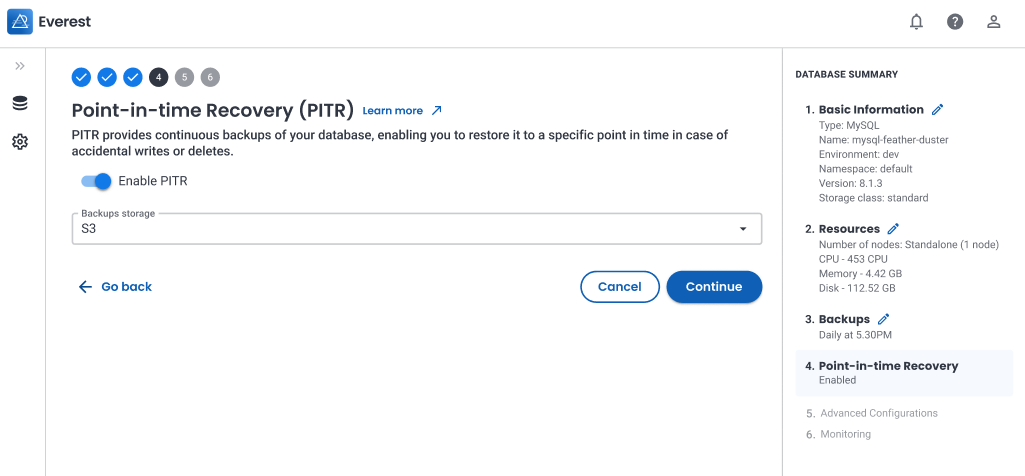Edit Resources with pencil icon
Screen dimensions: 1025x476
point(893,229)
